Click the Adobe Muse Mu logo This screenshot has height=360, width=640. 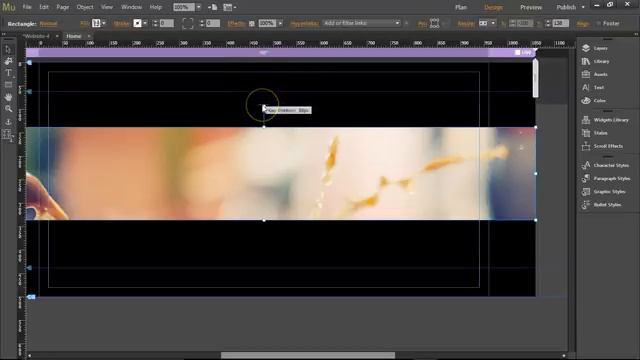point(9,7)
